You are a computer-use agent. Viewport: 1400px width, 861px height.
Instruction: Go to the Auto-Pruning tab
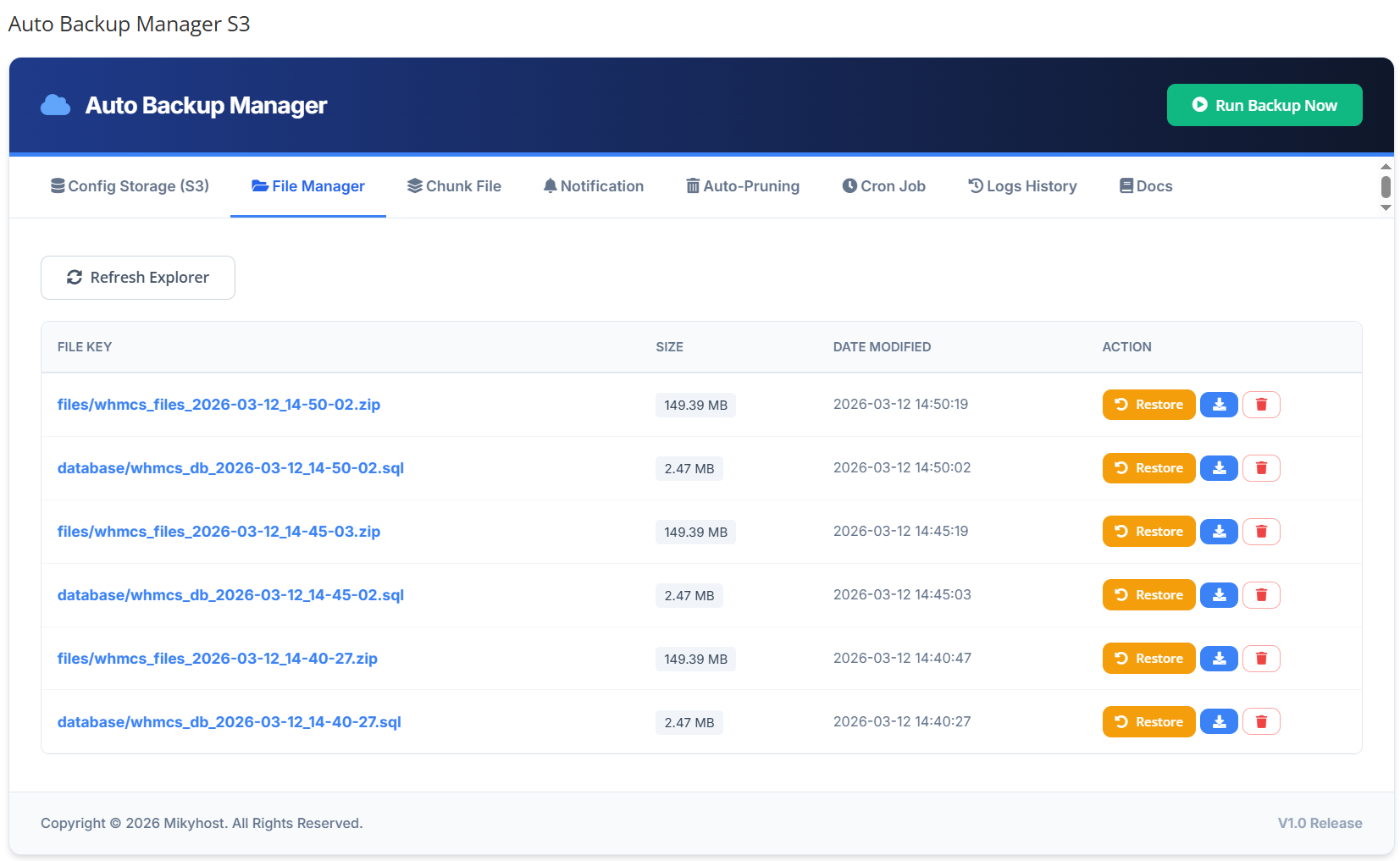[743, 186]
